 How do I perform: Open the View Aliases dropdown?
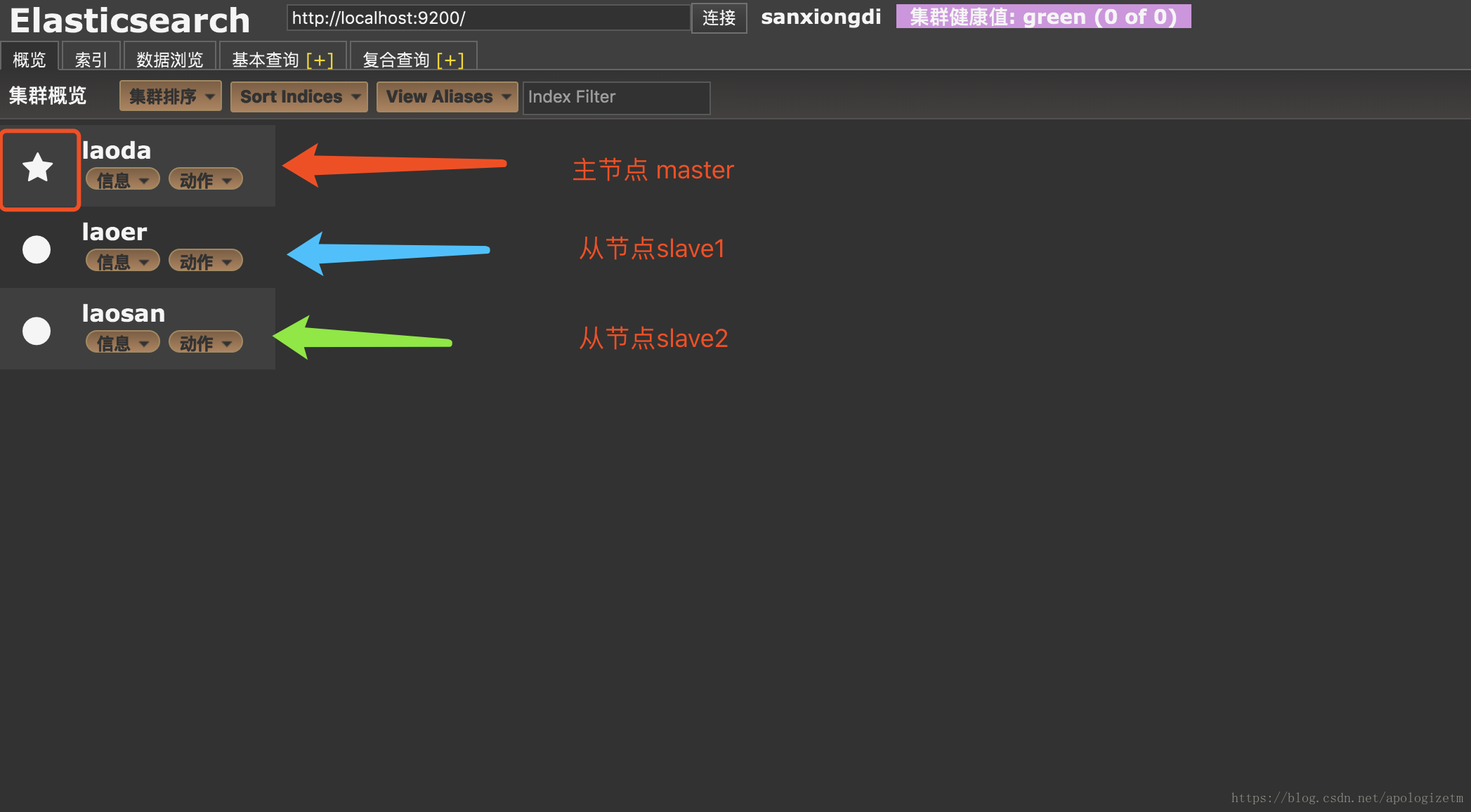coord(447,96)
